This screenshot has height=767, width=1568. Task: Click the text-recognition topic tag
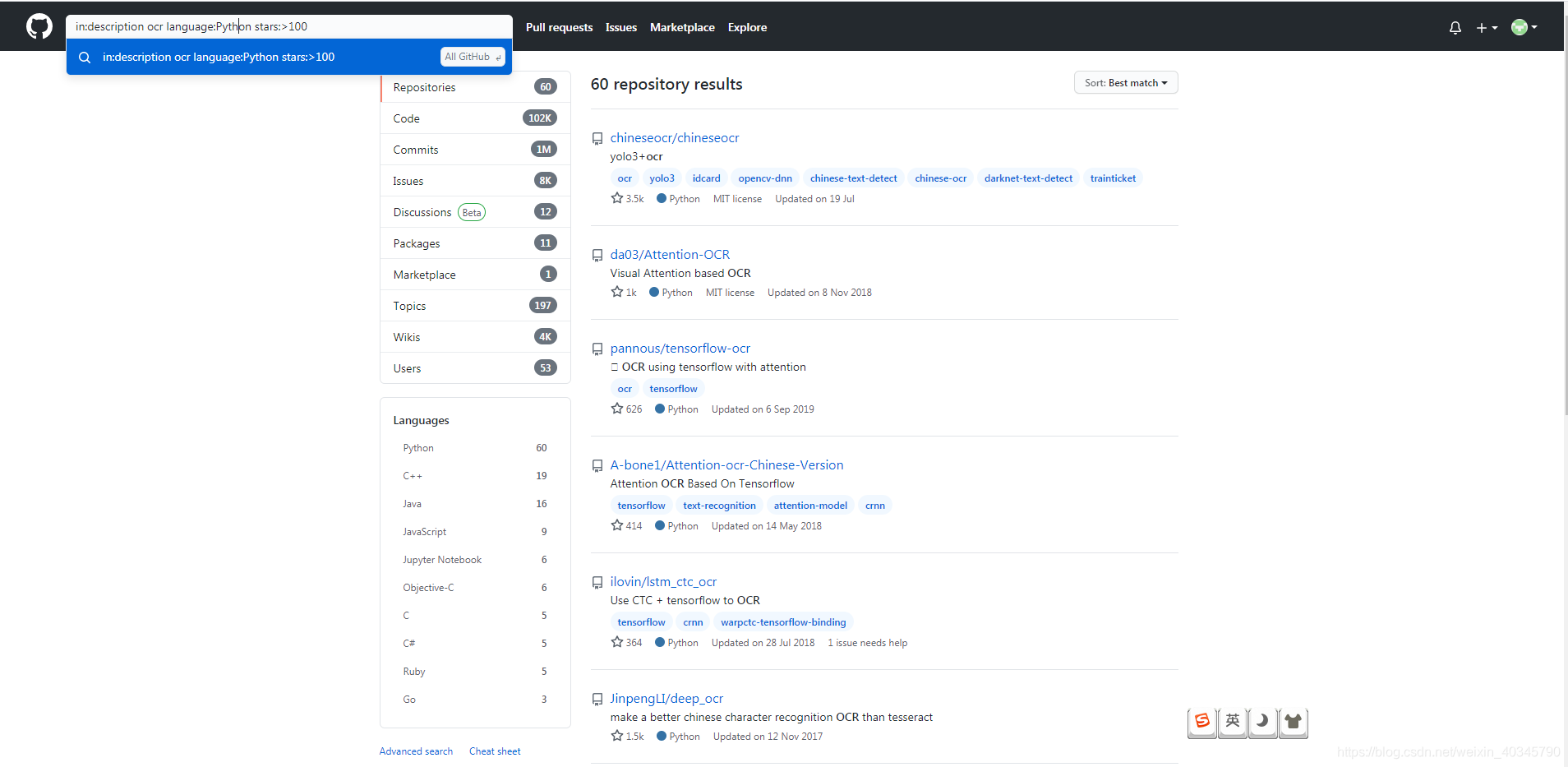pos(719,506)
